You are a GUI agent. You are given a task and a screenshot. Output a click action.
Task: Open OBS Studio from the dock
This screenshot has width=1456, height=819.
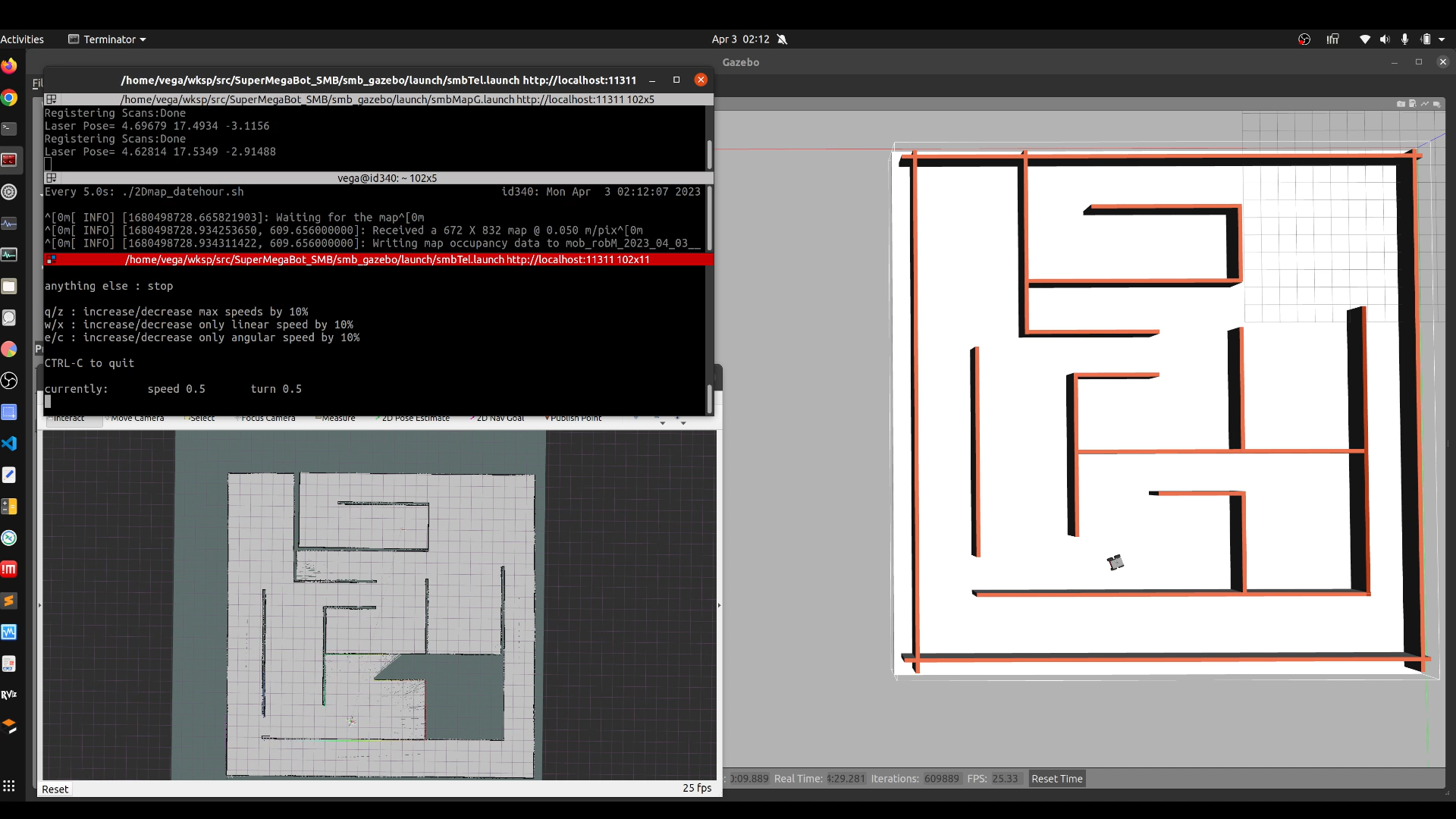[x=9, y=381]
